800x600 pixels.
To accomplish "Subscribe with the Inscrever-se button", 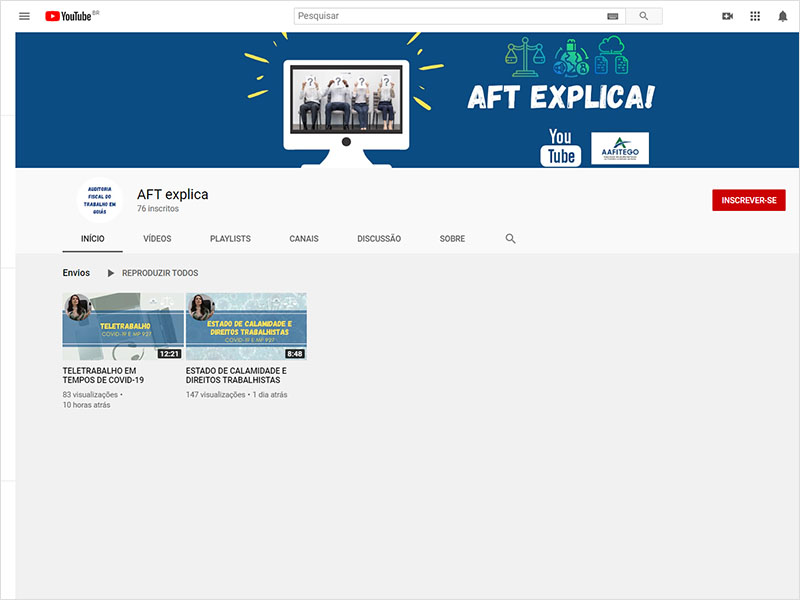I will point(748,200).
